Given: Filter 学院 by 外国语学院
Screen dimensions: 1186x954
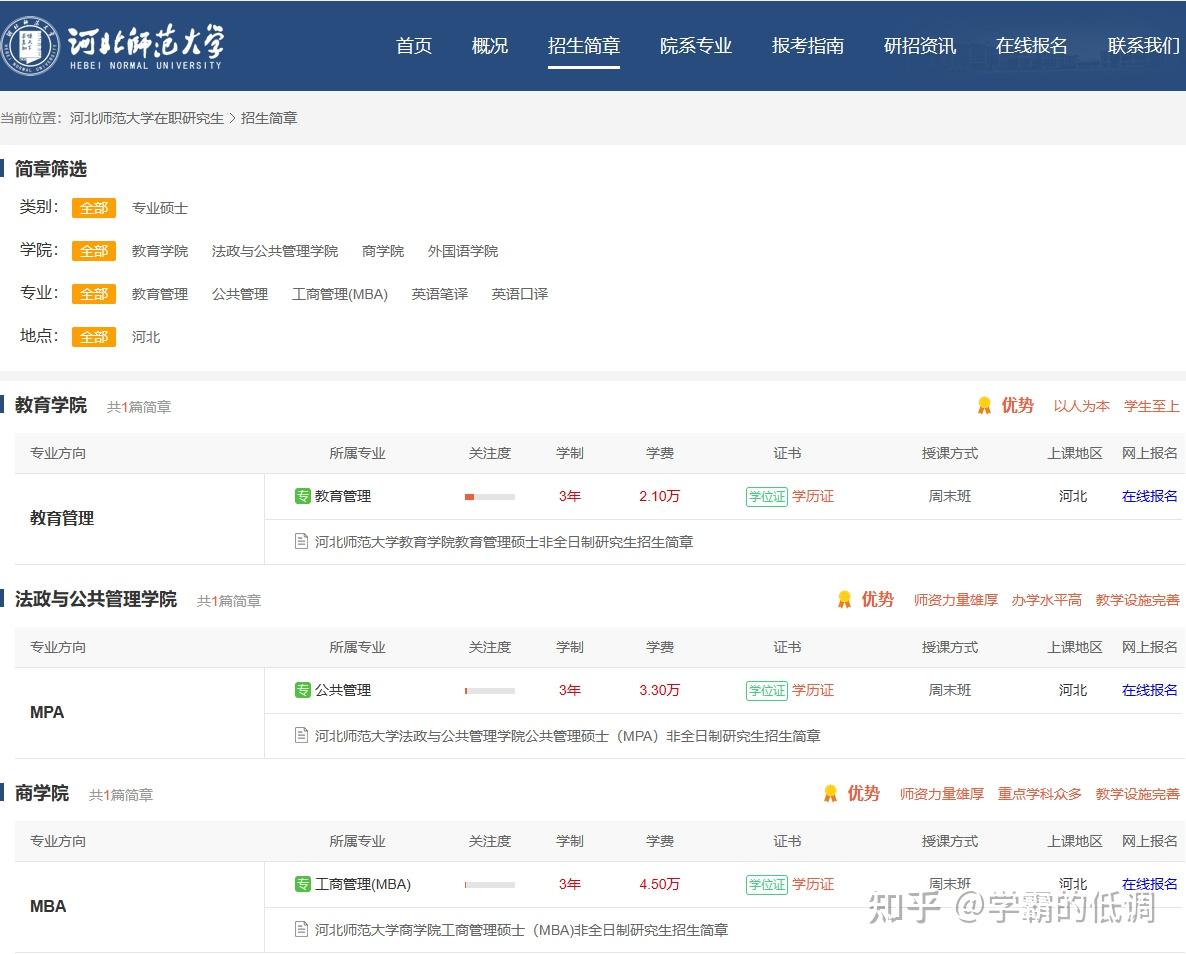Looking at the screenshot, I should coord(463,251).
